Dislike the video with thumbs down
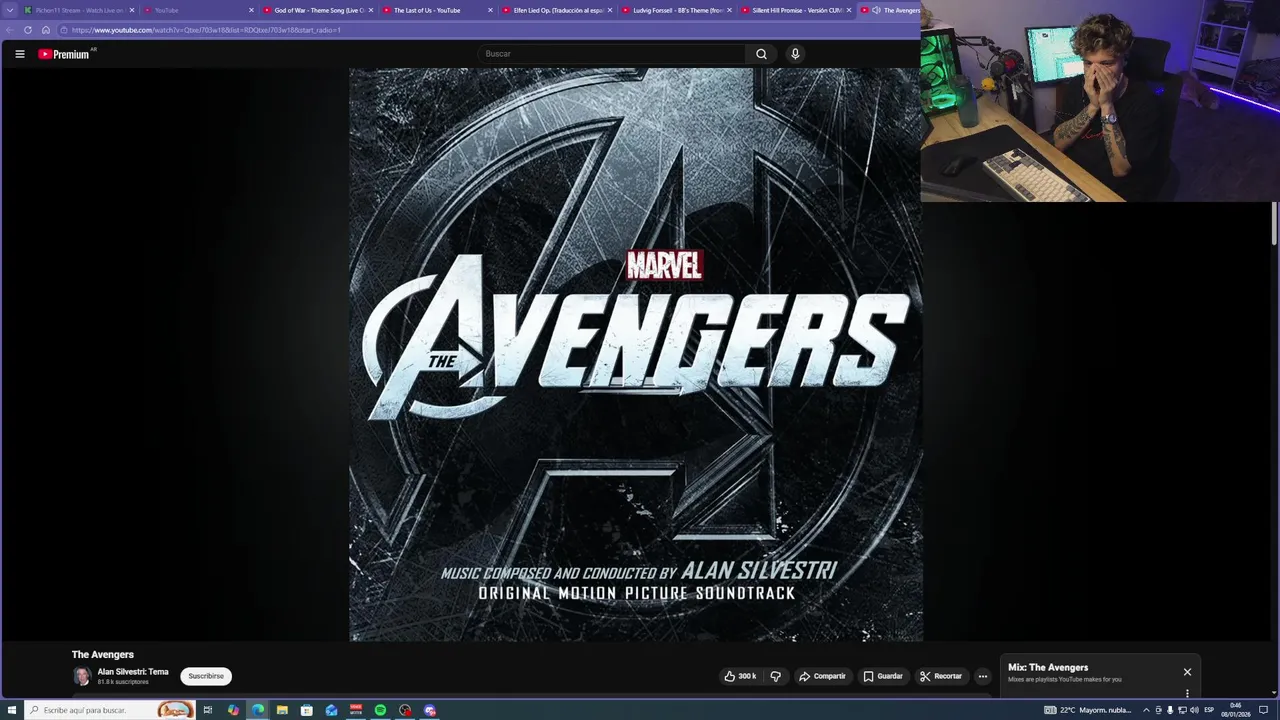 775,676
